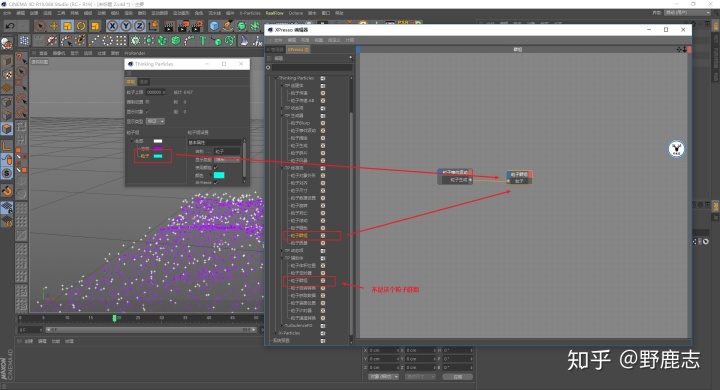Click the X-Pool search field
Viewport: 720px width, 390px height.
pyautogui.click(x=312, y=68)
